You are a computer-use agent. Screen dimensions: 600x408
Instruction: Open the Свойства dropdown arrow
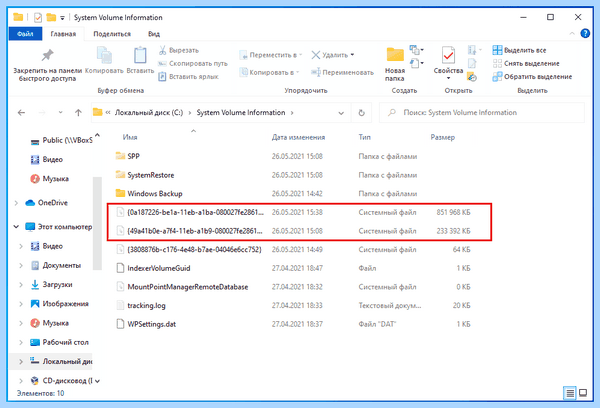pyautogui.click(x=448, y=78)
